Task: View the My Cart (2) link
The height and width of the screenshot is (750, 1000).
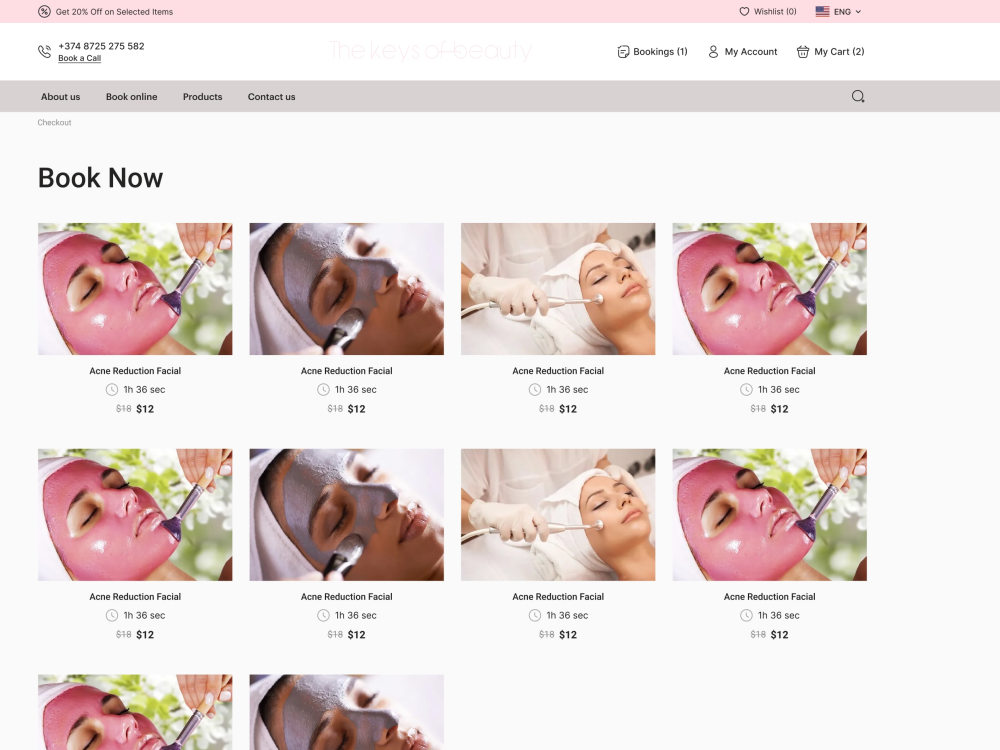Action: point(839,52)
